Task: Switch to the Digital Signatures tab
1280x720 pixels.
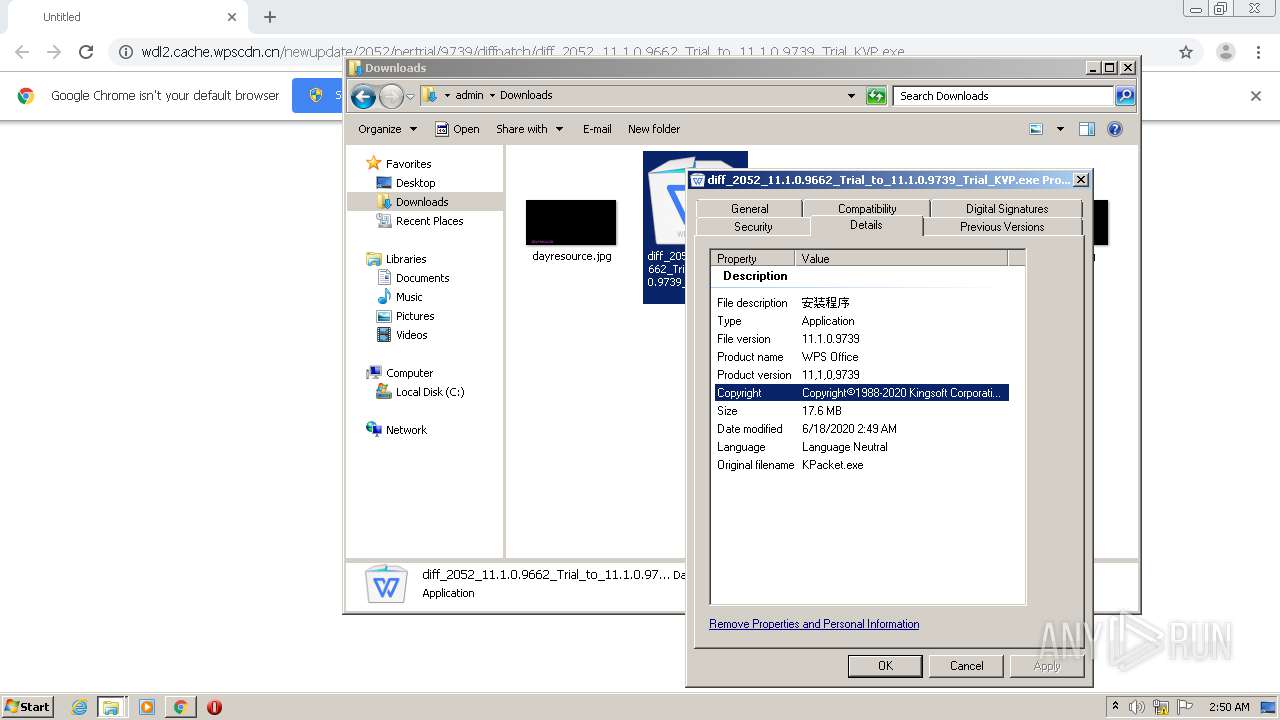Action: point(1007,208)
